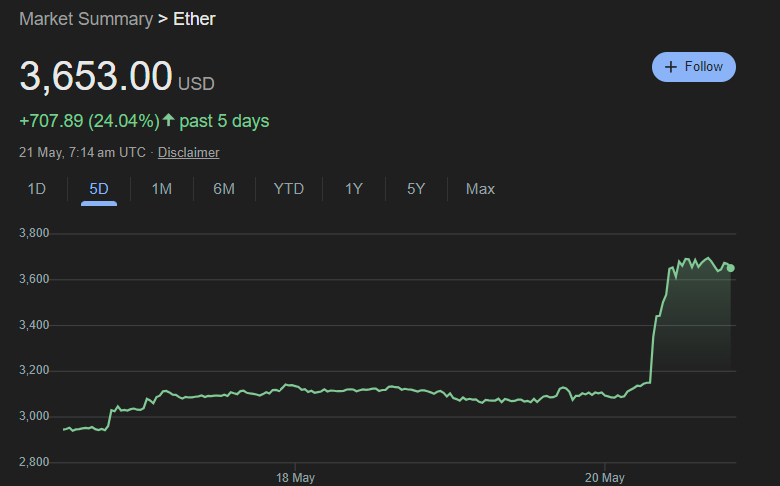Click the USD currency label

[x=196, y=84]
